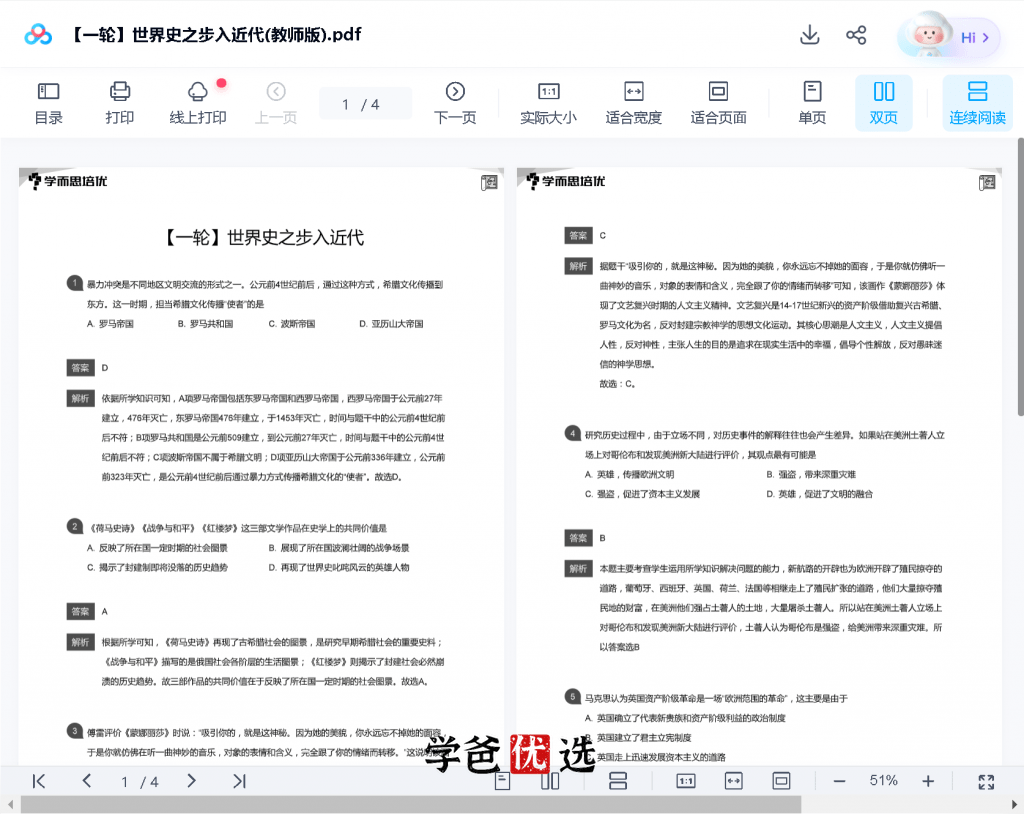Select continuous reading icon in bottom bar

[x=617, y=781]
